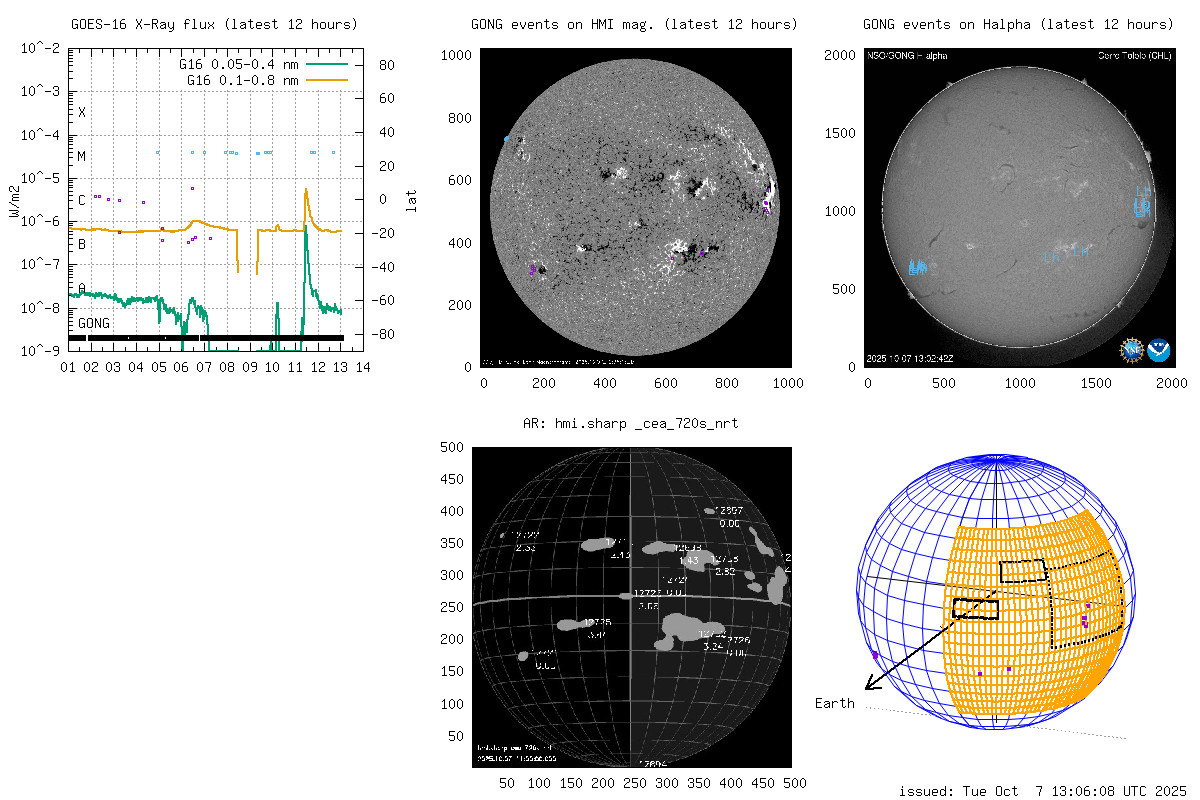1200x800 pixels.
Task: Select the GOES-16 X-Ray flux plot title
Action: (x=214, y=24)
